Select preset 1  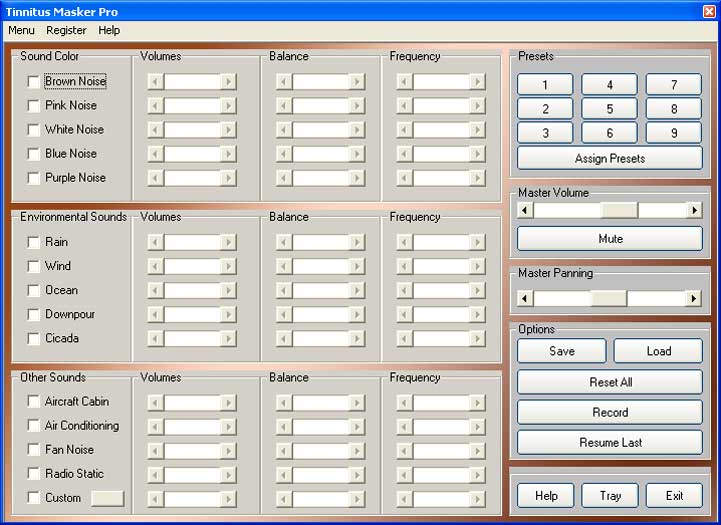545,85
